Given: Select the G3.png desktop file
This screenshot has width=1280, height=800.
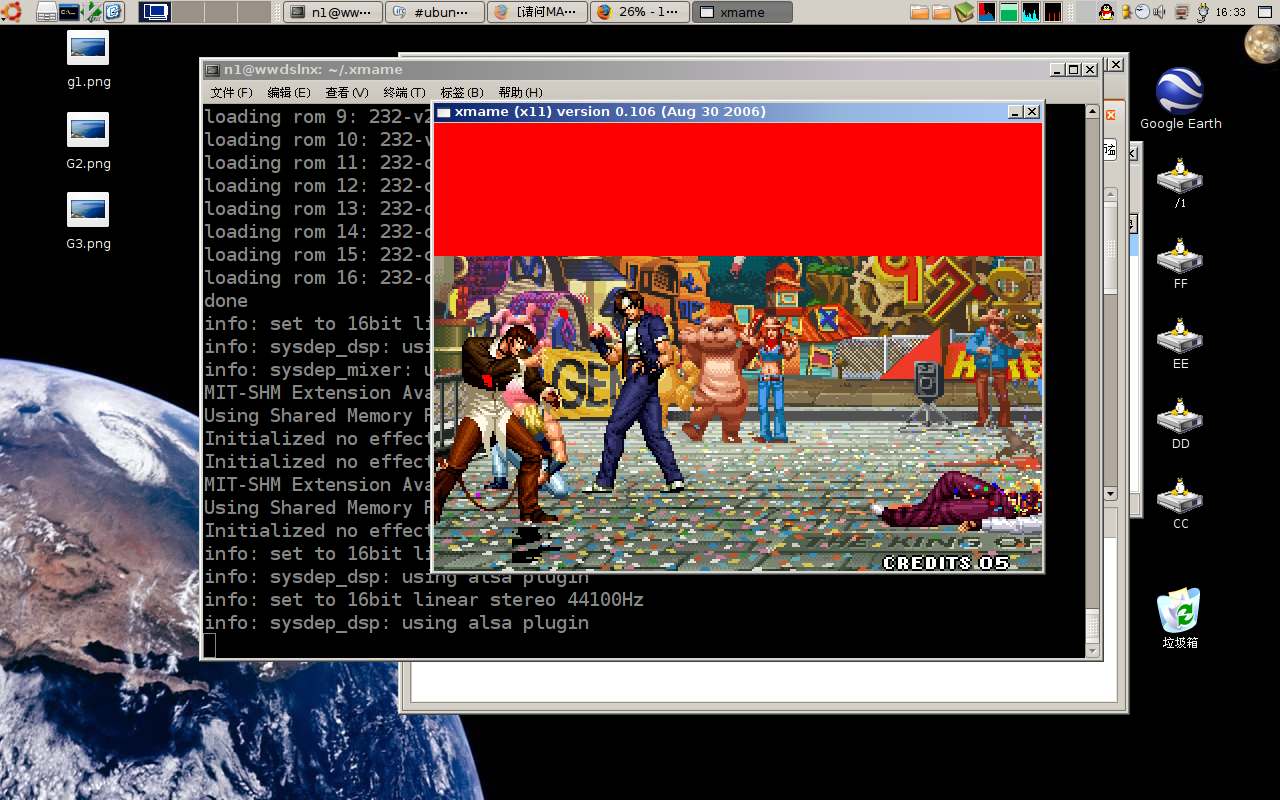Looking at the screenshot, I should click(x=88, y=222).
